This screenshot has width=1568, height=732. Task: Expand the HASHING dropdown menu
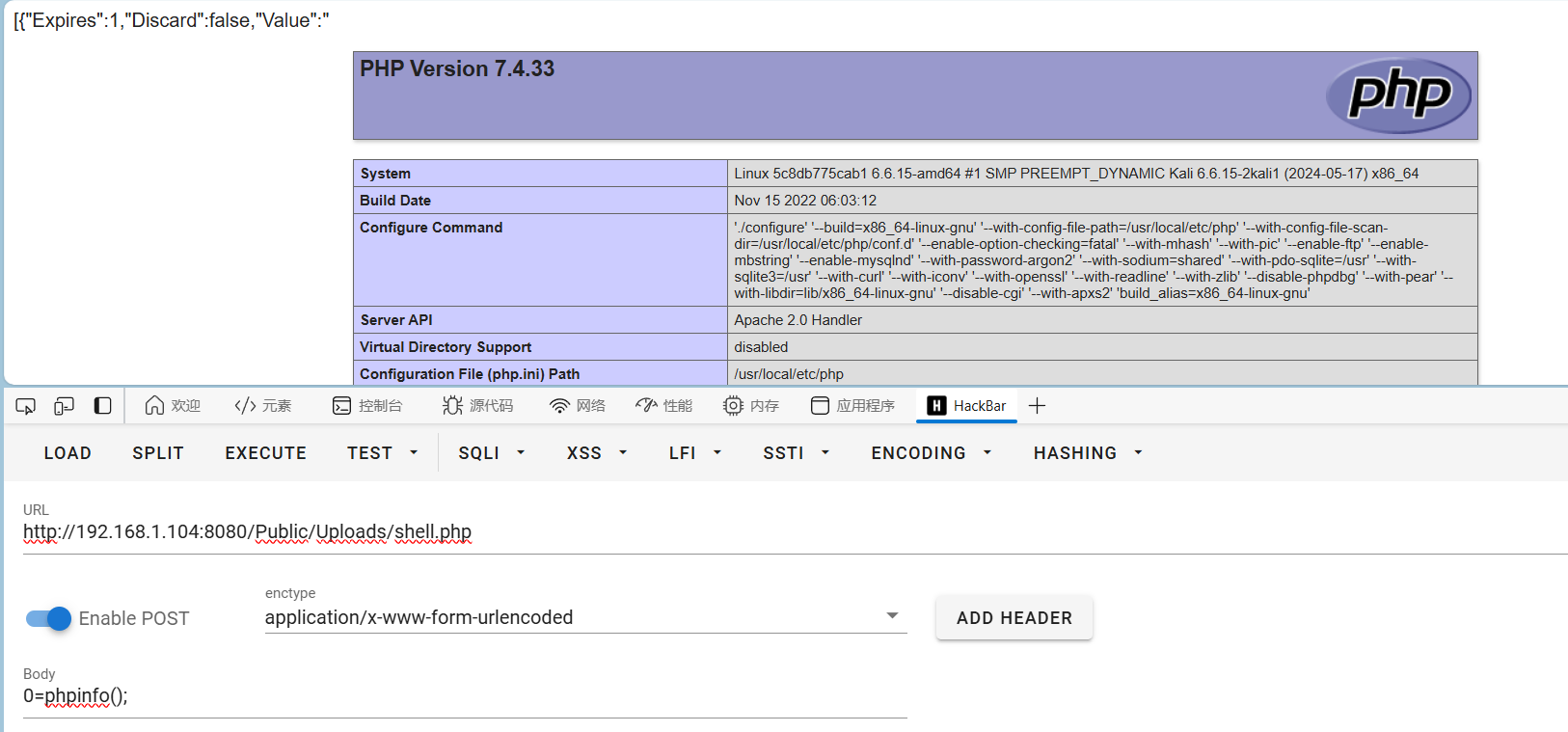[1088, 453]
